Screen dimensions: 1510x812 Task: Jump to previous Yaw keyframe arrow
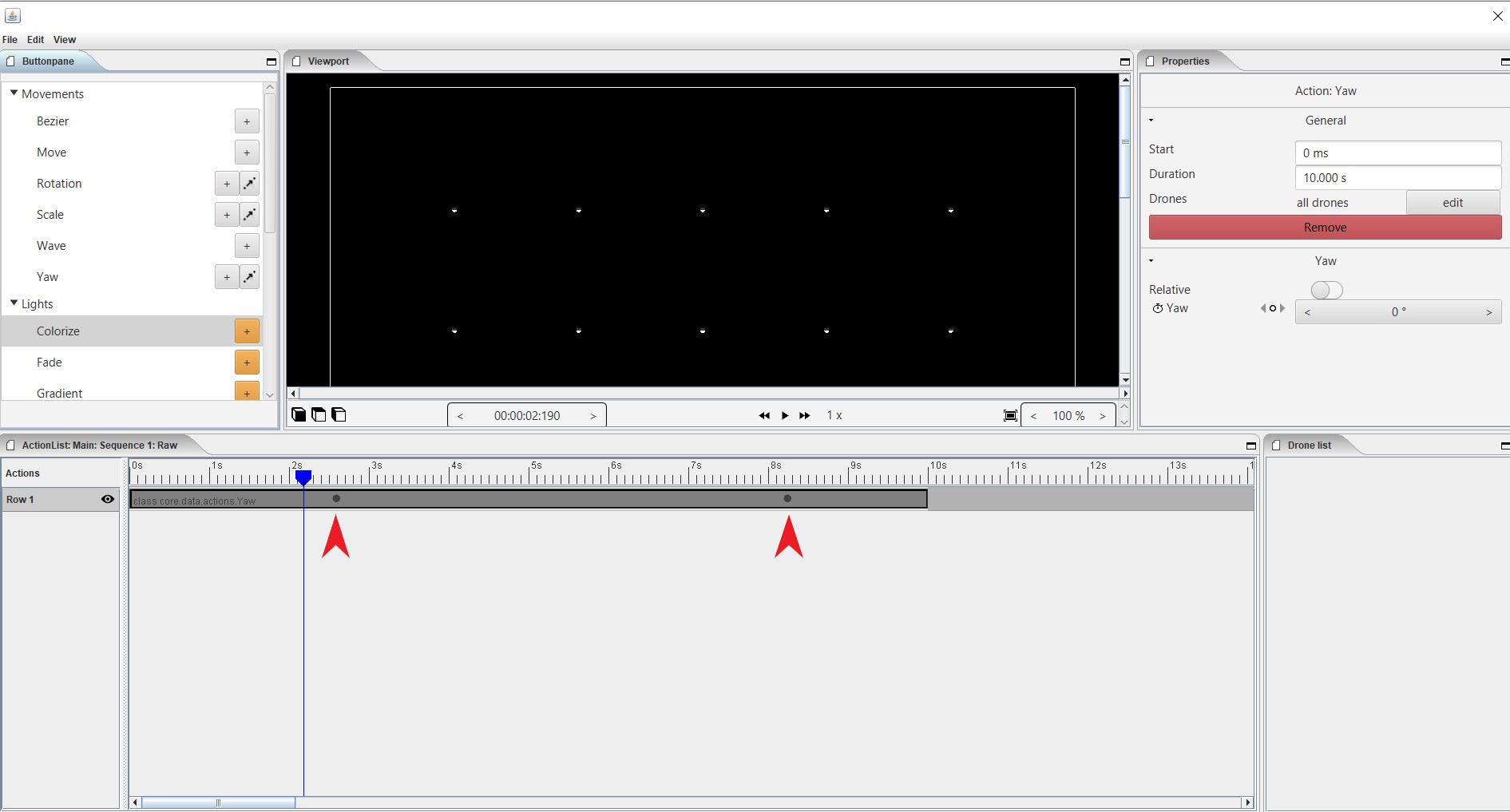tap(1263, 308)
